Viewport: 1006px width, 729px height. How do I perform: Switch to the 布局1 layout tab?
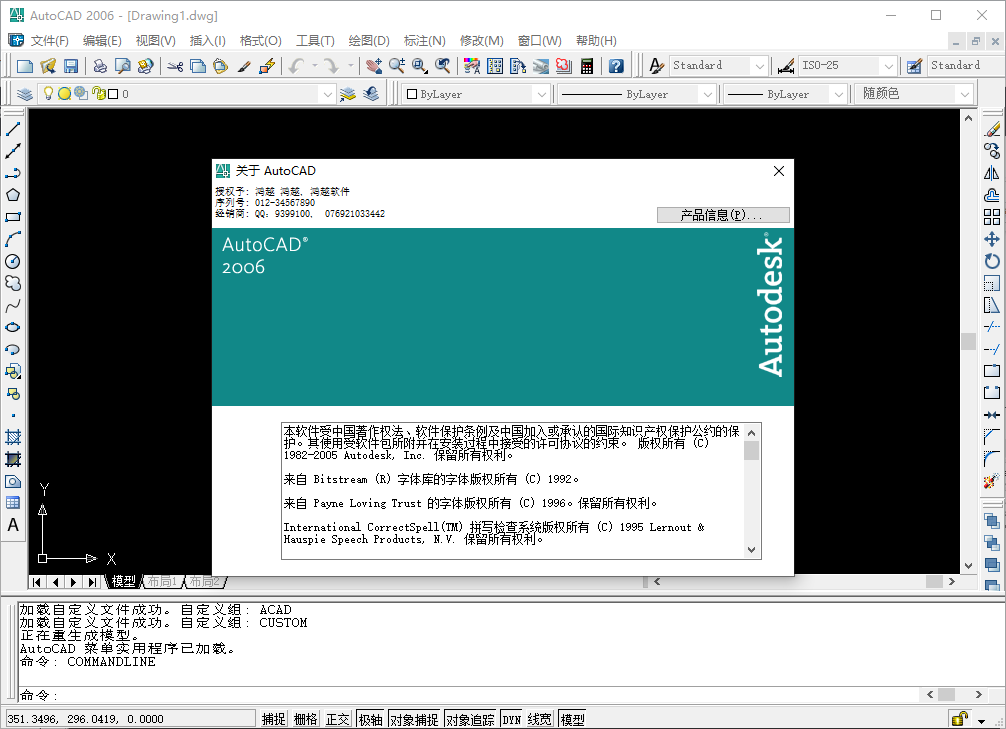click(x=160, y=581)
